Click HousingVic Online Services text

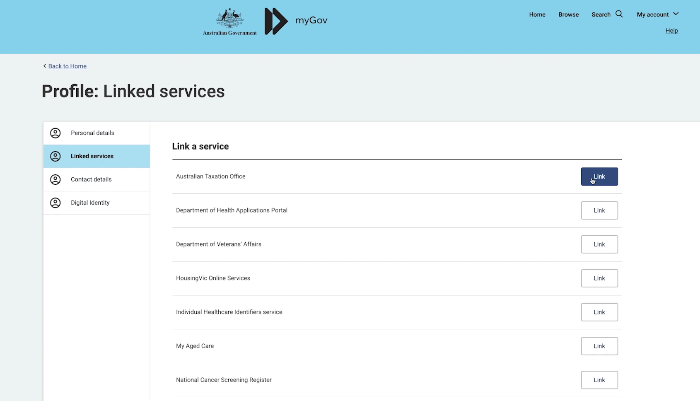pos(213,278)
